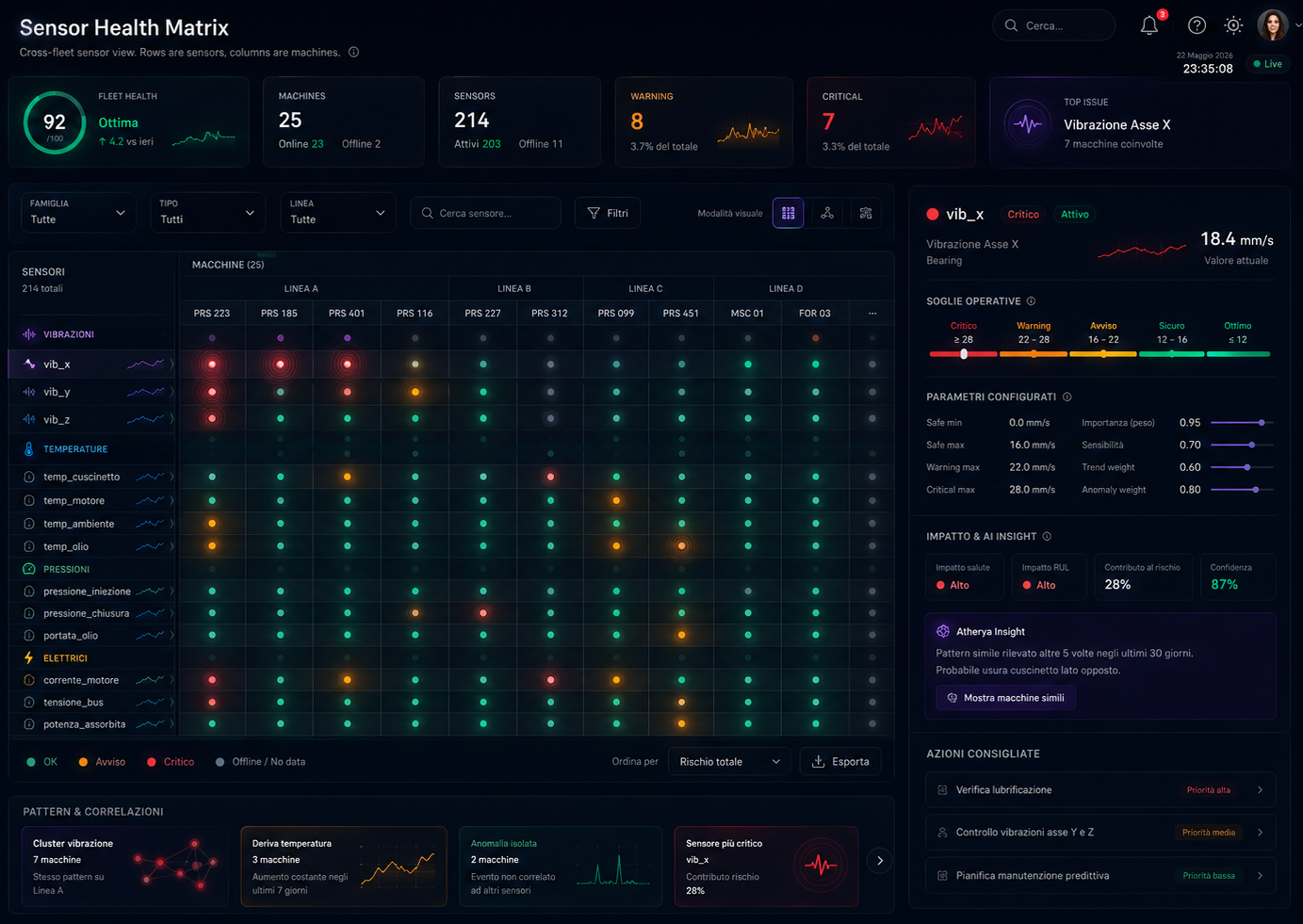Click the help question mark icon
The image size is (1303, 924).
(1197, 25)
